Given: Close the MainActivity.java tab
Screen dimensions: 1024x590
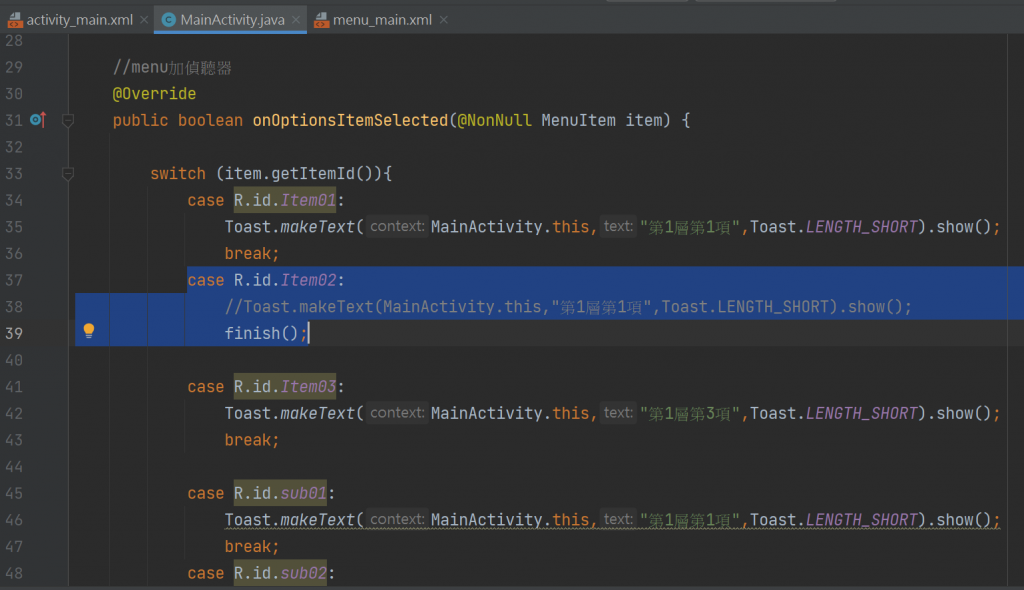Looking at the screenshot, I should point(296,20).
